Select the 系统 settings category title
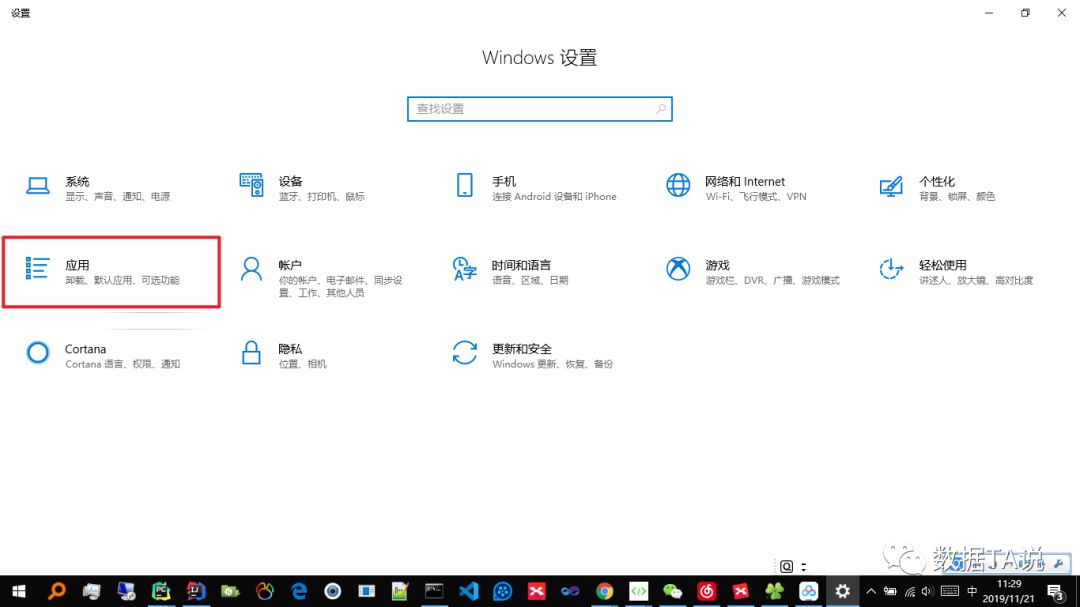This screenshot has height=607, width=1080. click(77, 181)
